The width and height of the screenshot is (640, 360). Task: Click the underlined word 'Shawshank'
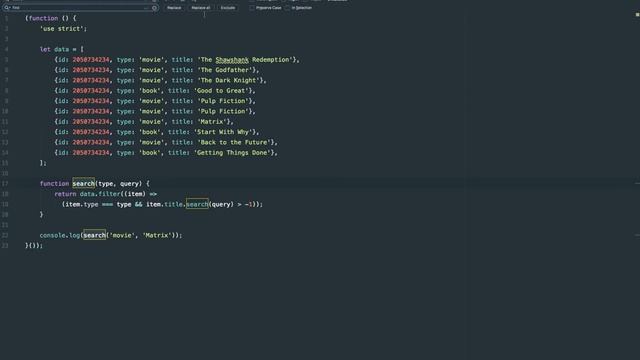pos(232,60)
